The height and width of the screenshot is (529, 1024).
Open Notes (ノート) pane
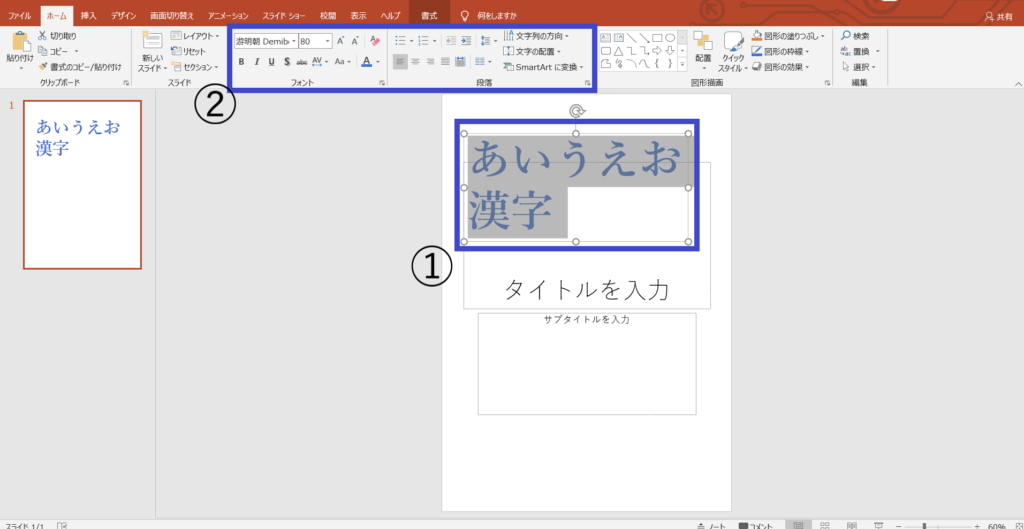[x=712, y=526]
